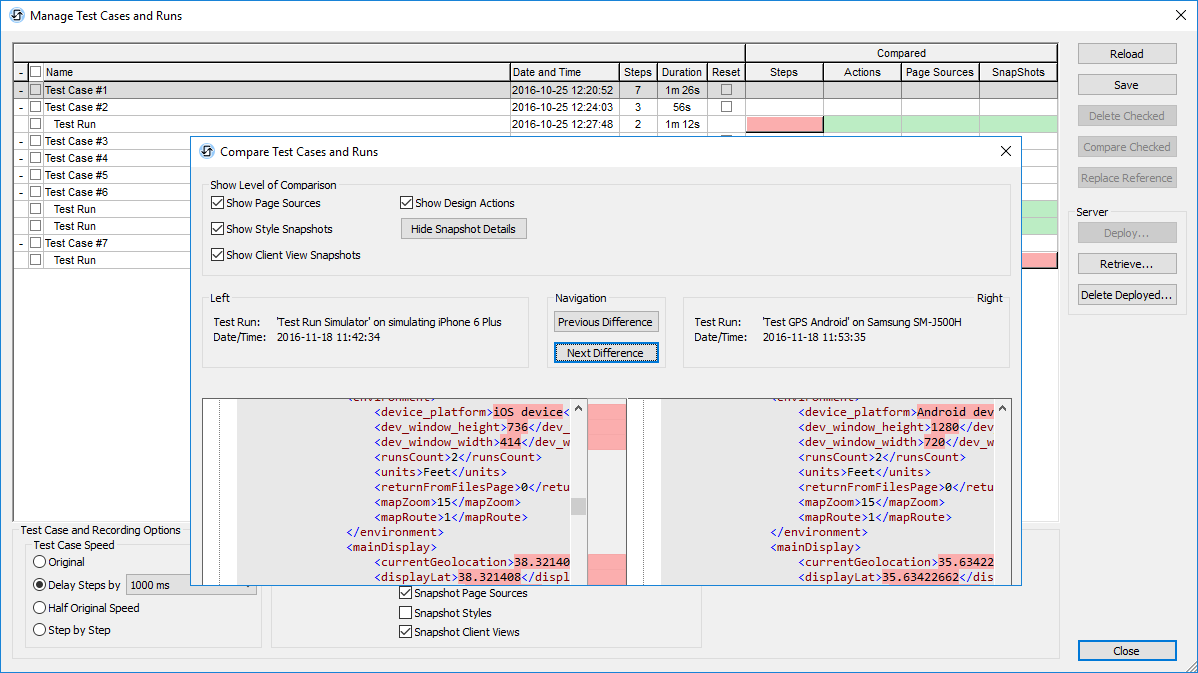
Task: Click the Delete Deployed... button
Action: pyautogui.click(x=1127, y=295)
